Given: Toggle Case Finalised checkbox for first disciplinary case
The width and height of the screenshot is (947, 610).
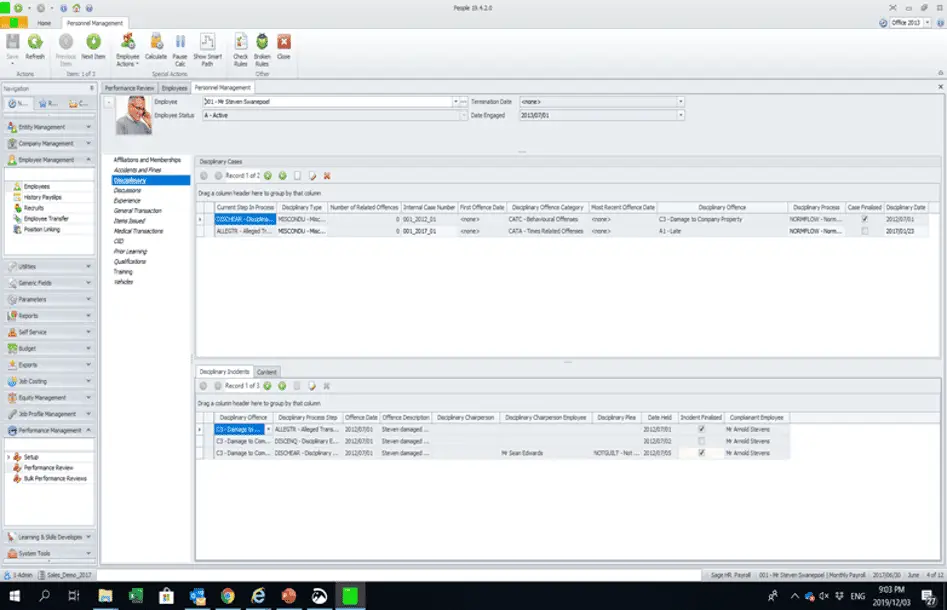Looking at the screenshot, I should click(864, 219).
